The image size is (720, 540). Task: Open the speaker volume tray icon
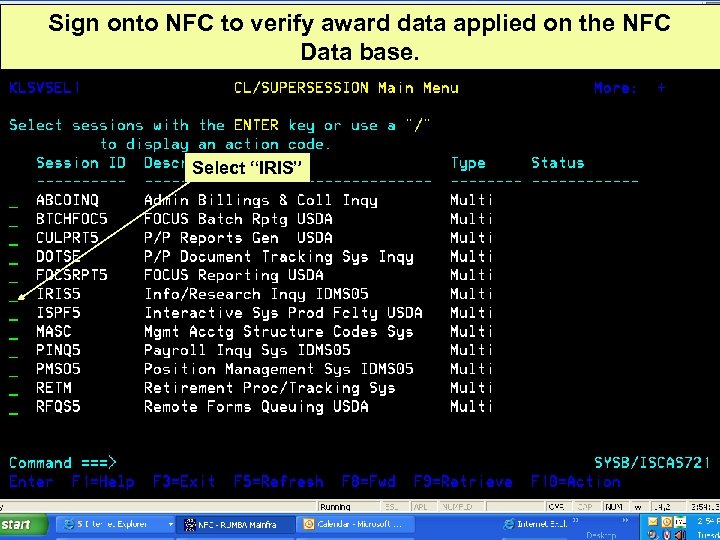pyautogui.click(x=680, y=534)
